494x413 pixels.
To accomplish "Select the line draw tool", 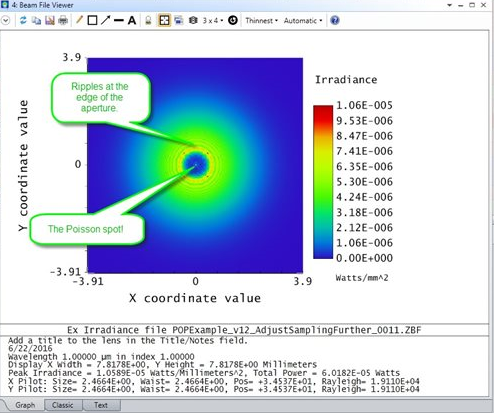I will click(x=119, y=20).
